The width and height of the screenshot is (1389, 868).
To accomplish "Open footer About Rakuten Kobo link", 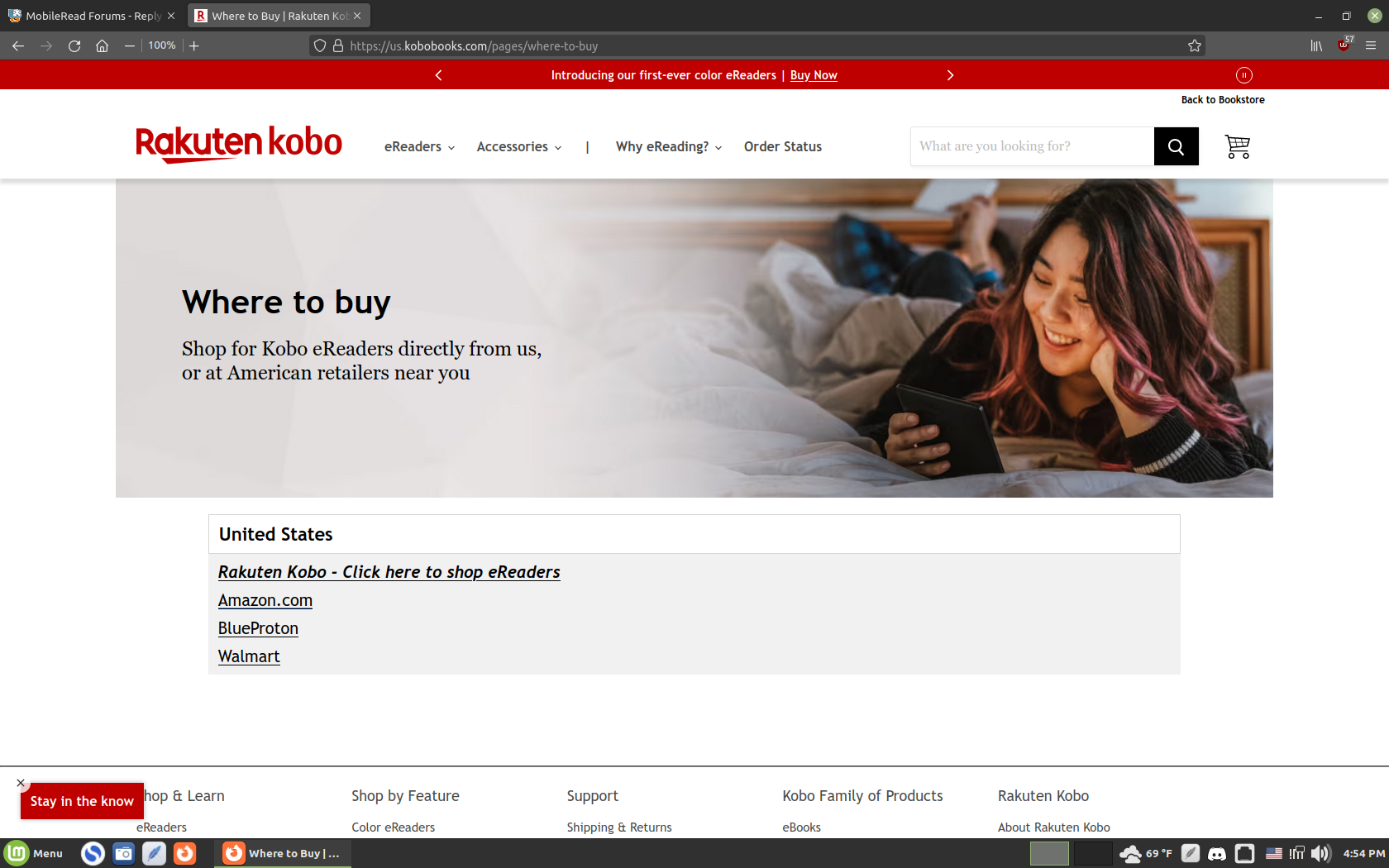I will pyautogui.click(x=1054, y=827).
